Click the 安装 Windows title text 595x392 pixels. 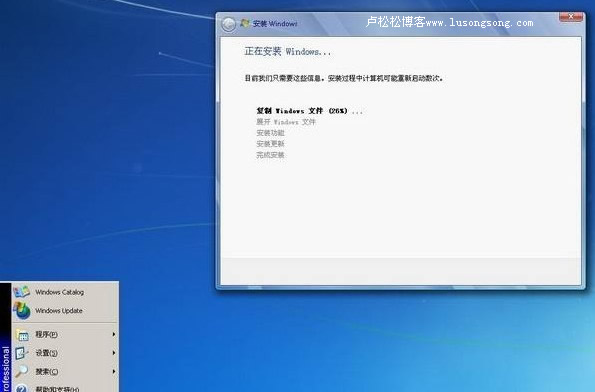click(275, 24)
